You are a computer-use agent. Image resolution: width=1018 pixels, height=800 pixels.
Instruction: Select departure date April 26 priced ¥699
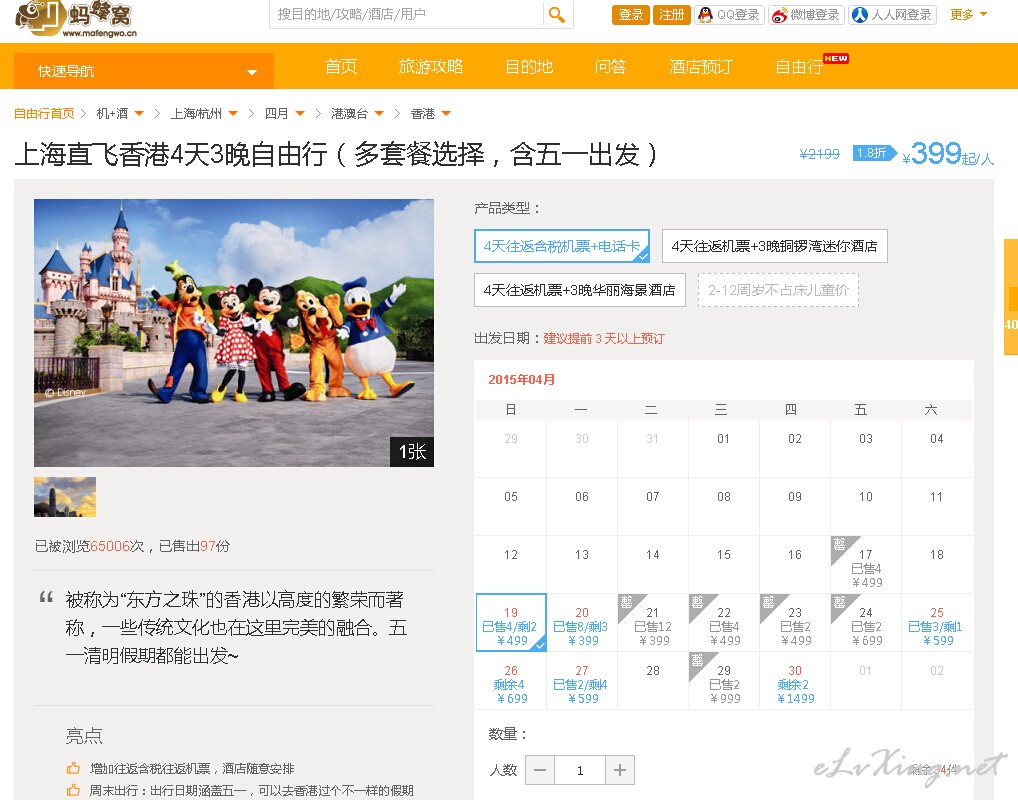click(511, 681)
